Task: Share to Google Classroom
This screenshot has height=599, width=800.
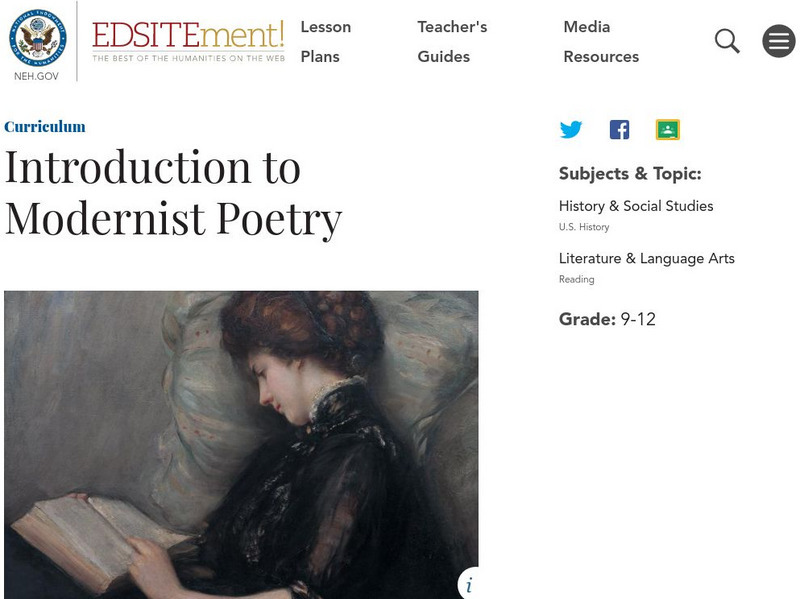Action: click(x=667, y=130)
